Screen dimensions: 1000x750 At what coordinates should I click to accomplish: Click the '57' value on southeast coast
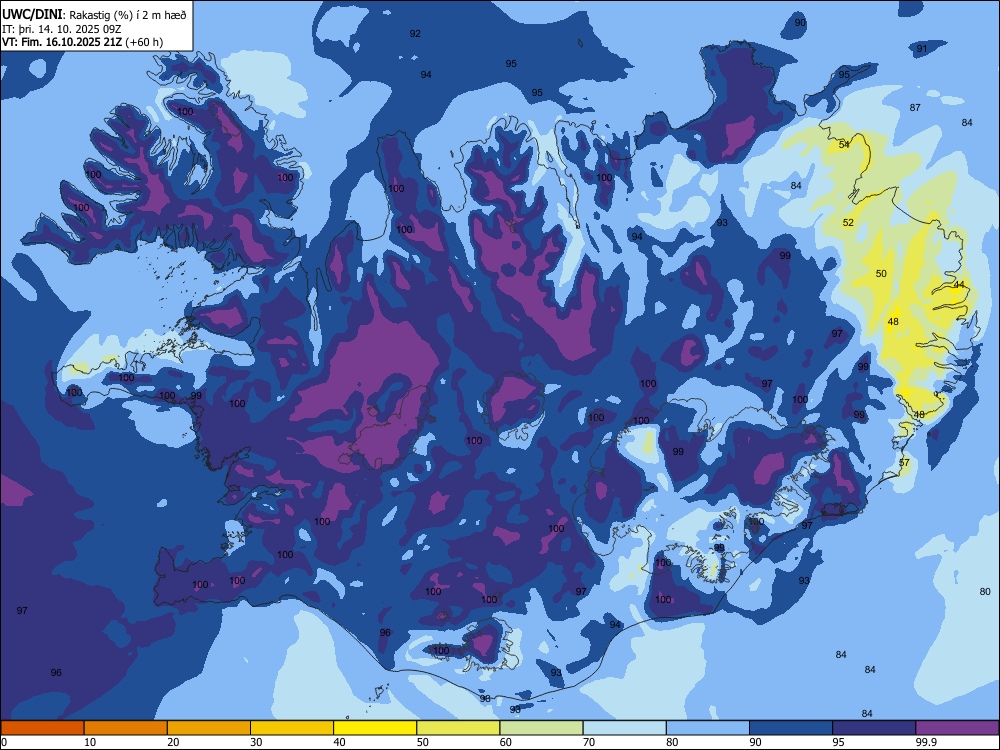[904, 462]
